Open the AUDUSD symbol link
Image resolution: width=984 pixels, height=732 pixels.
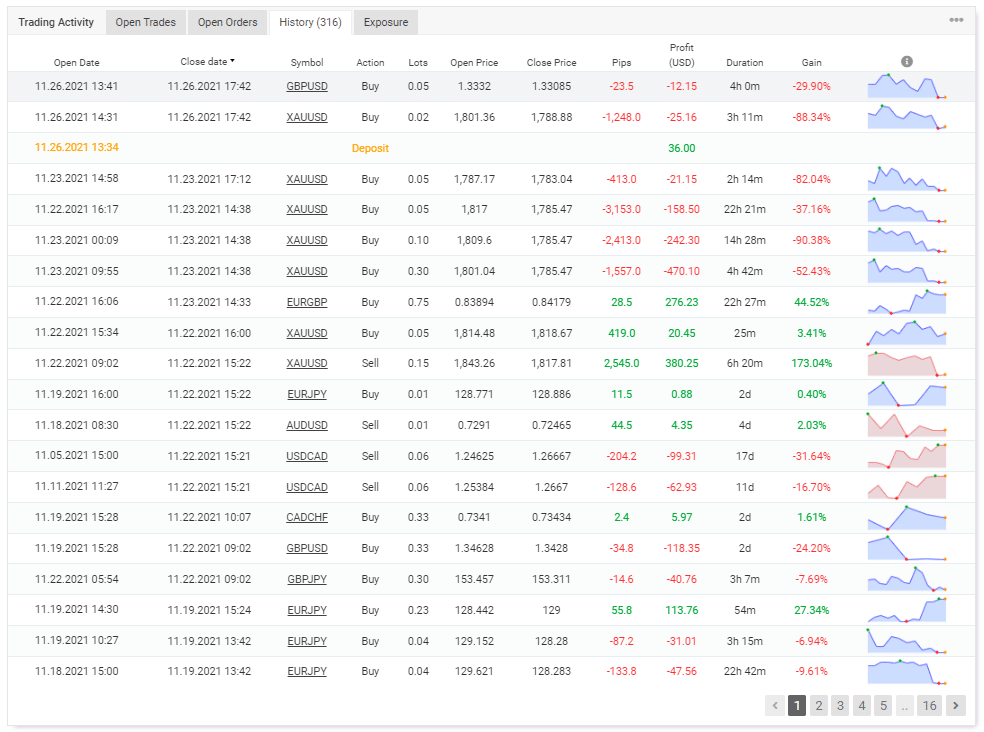click(x=307, y=425)
